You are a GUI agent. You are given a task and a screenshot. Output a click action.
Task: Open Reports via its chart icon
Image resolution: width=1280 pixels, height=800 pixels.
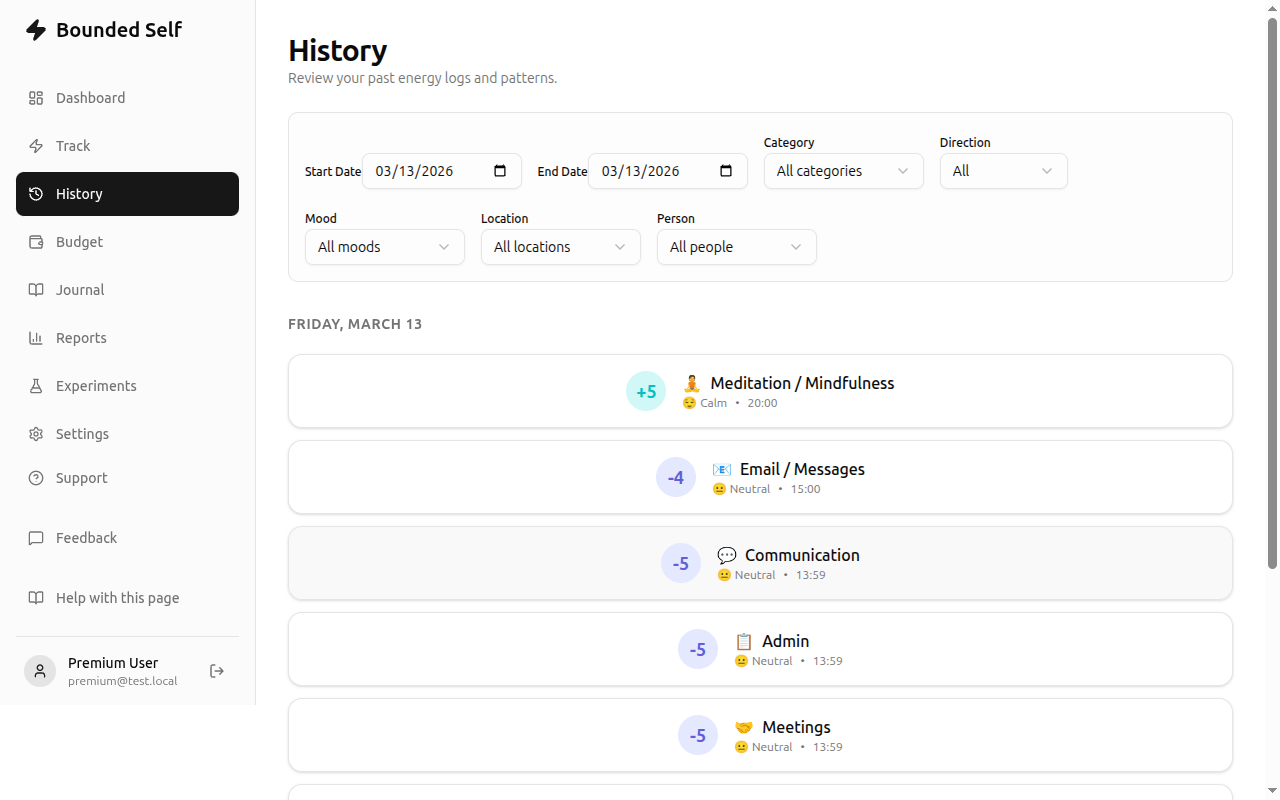(36, 337)
